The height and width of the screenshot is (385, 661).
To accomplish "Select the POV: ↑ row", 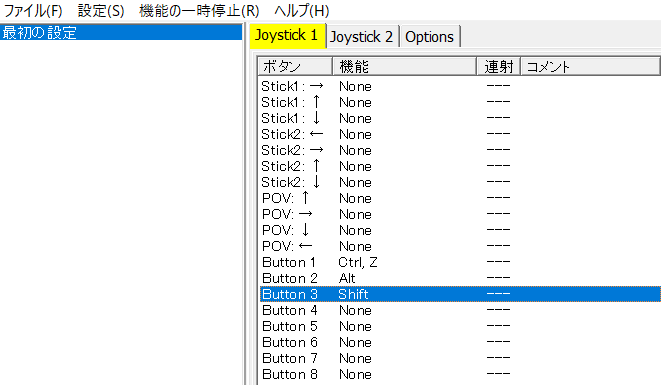I will coord(460,198).
